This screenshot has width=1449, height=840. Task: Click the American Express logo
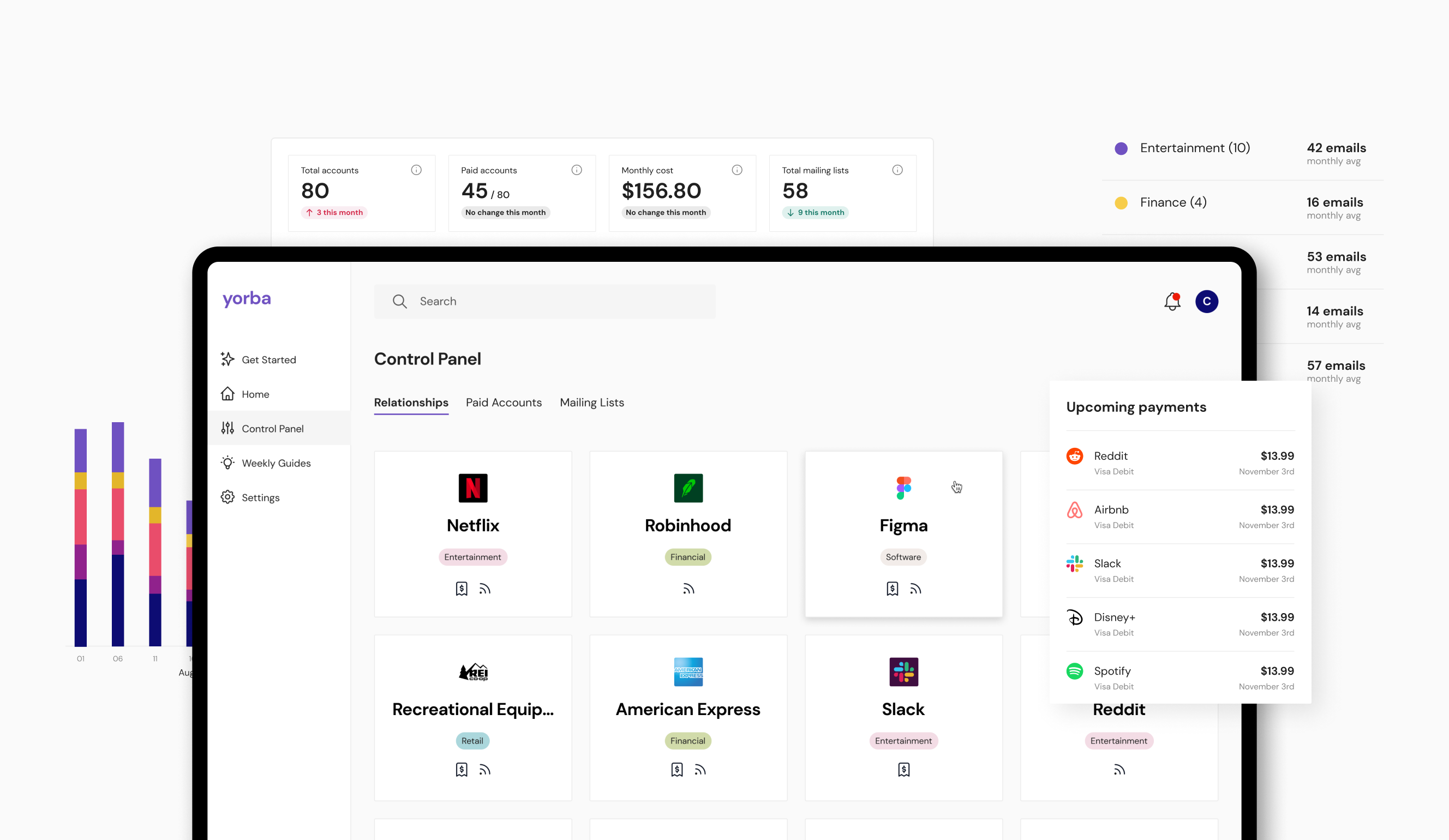click(688, 671)
